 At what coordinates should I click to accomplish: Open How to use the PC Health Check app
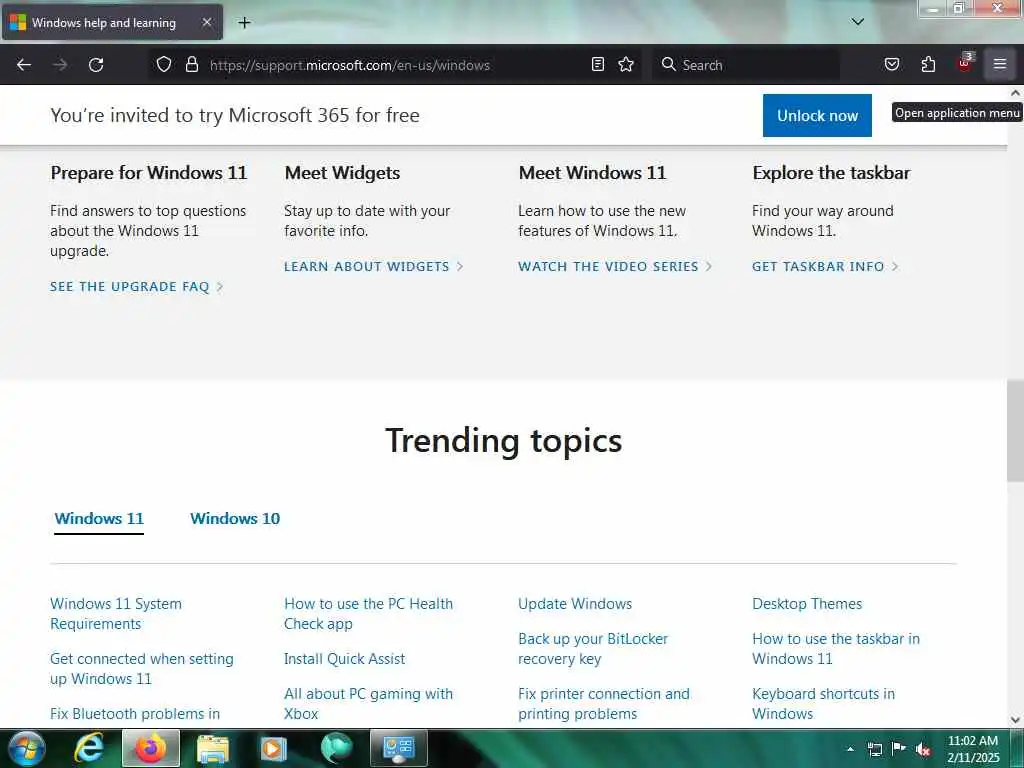[368, 614]
